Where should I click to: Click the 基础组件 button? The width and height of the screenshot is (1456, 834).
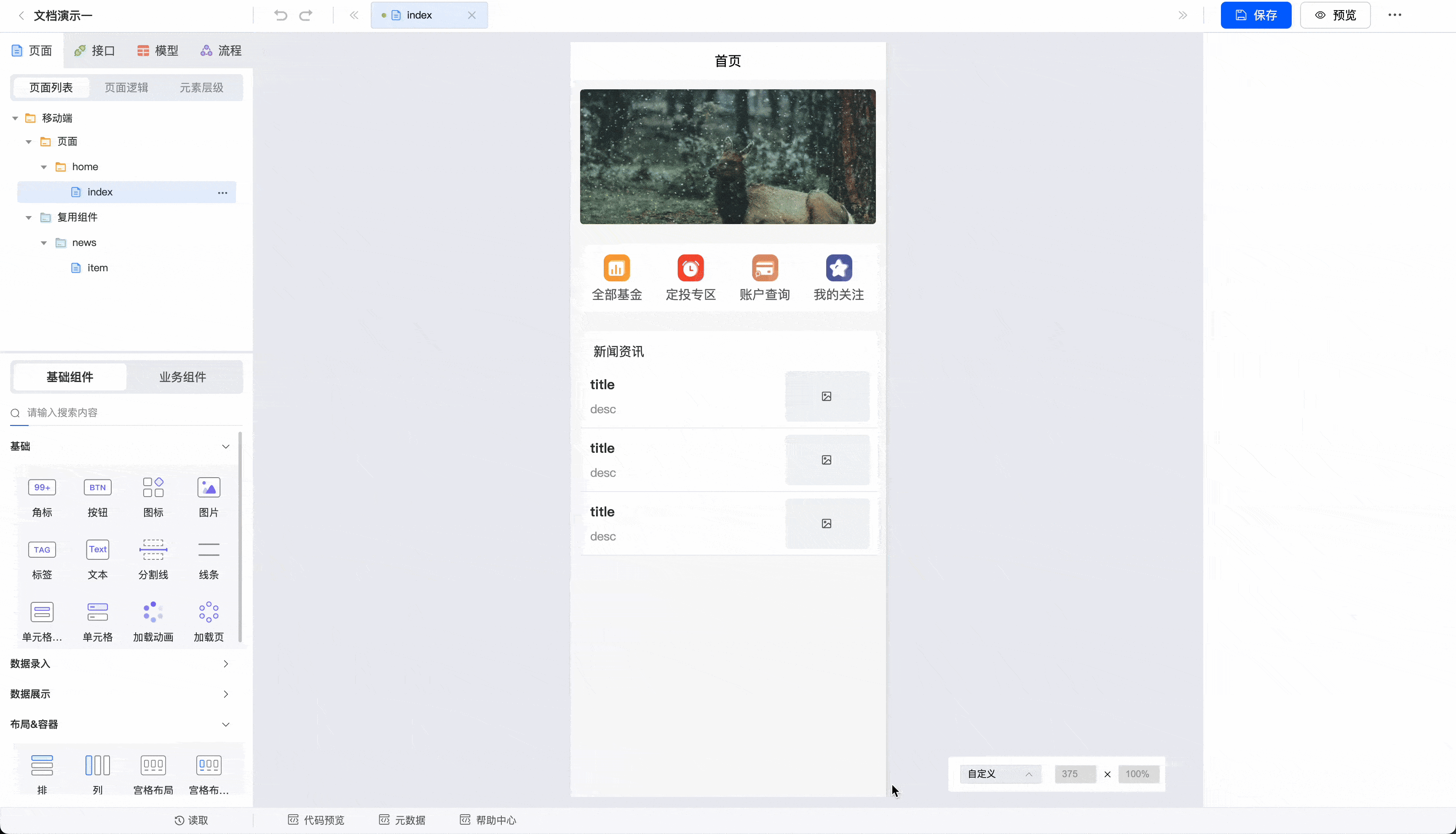pos(69,377)
